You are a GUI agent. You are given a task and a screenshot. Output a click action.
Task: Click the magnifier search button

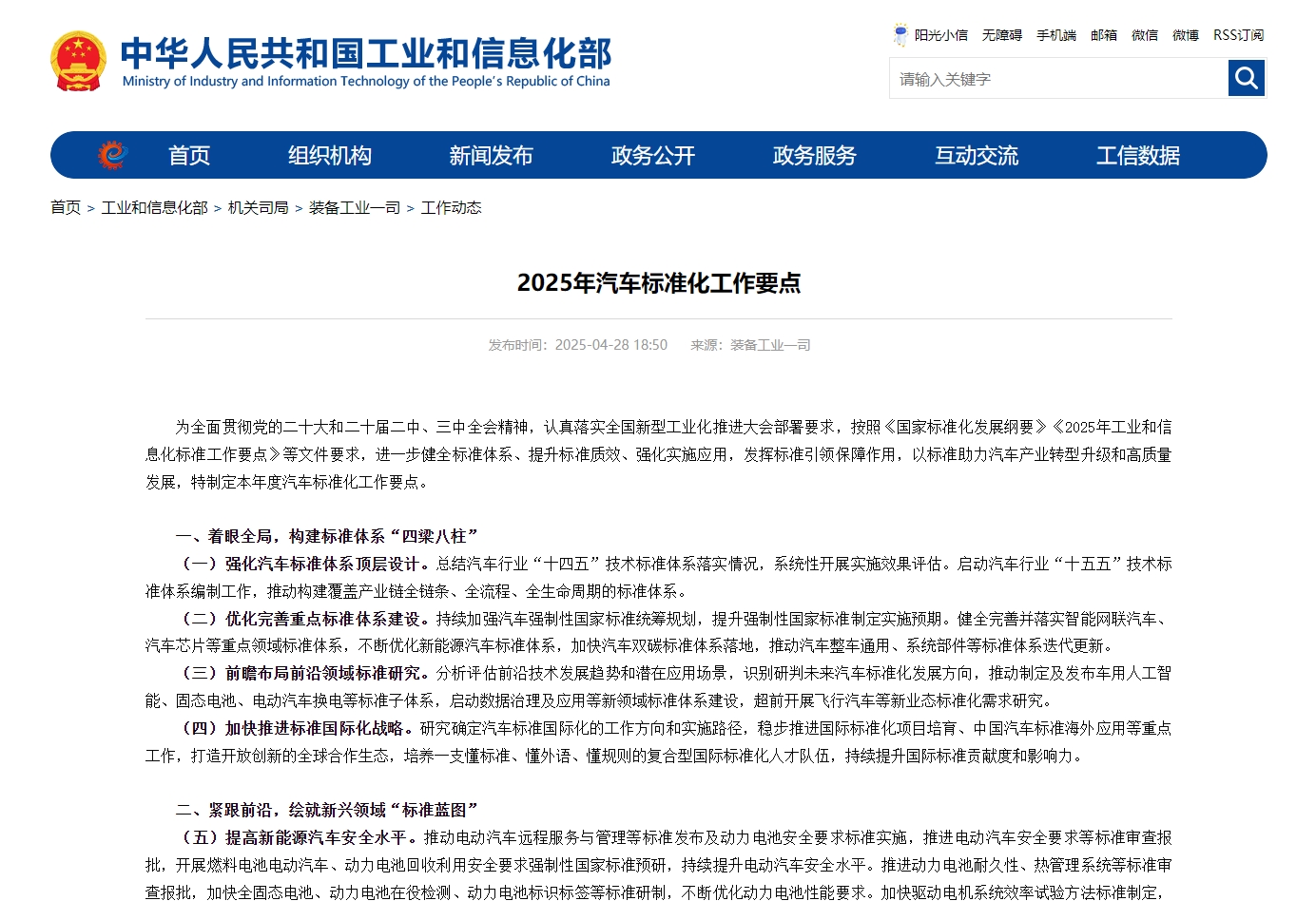click(x=1246, y=78)
